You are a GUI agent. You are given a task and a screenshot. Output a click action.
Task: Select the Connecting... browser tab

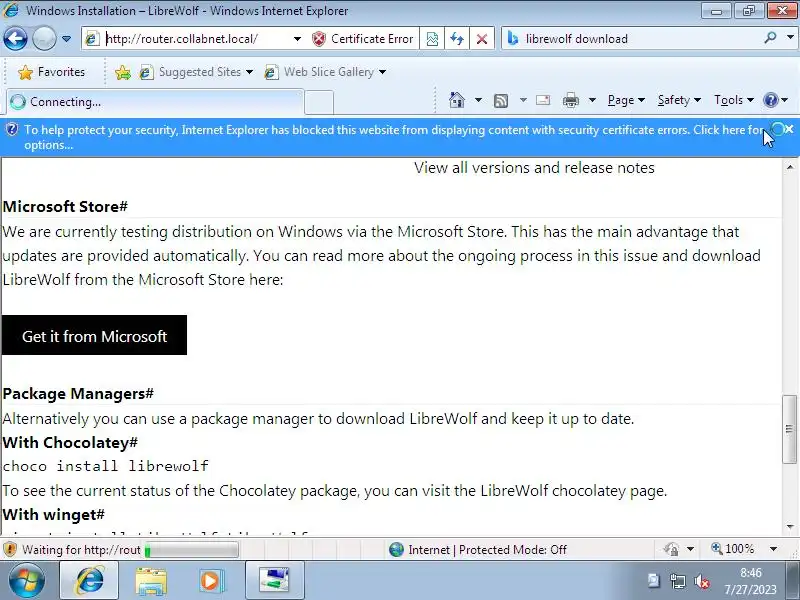click(155, 102)
